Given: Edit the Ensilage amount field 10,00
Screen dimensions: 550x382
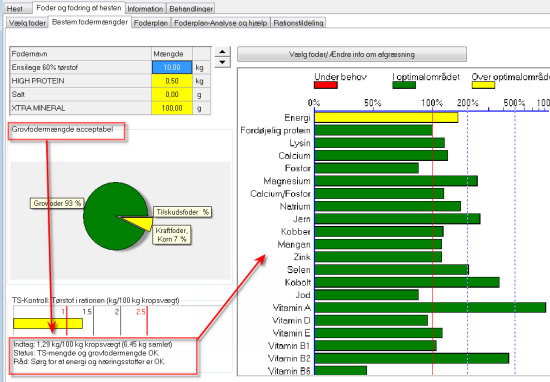Looking at the screenshot, I should tap(172, 67).
